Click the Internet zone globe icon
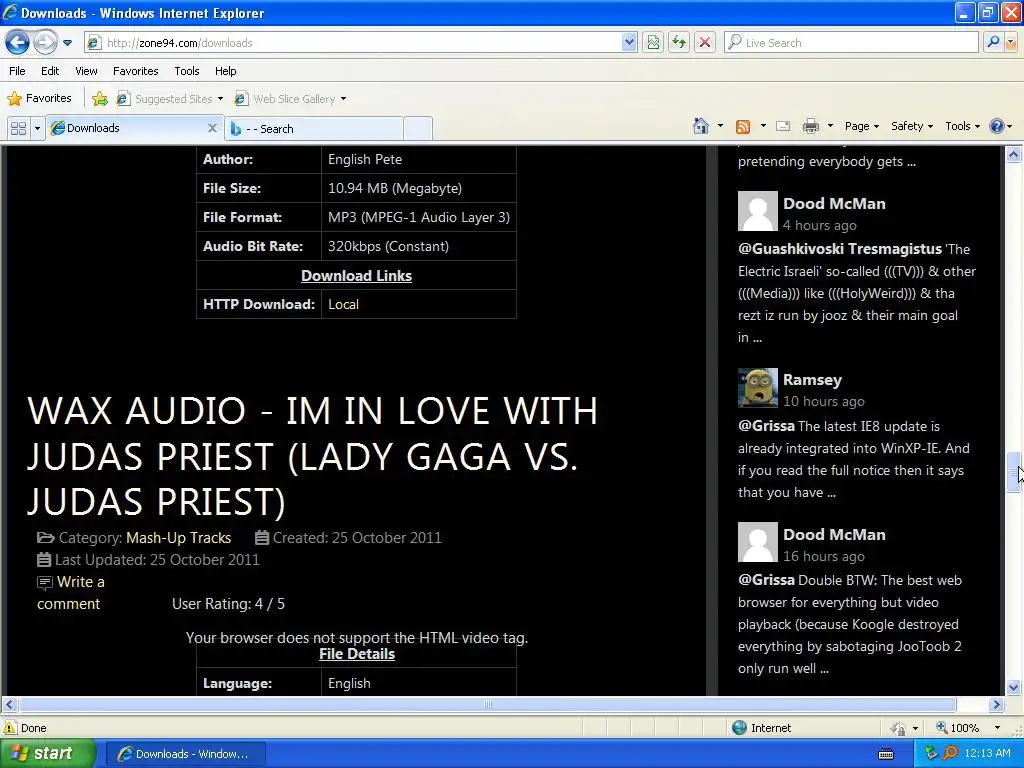 739,728
